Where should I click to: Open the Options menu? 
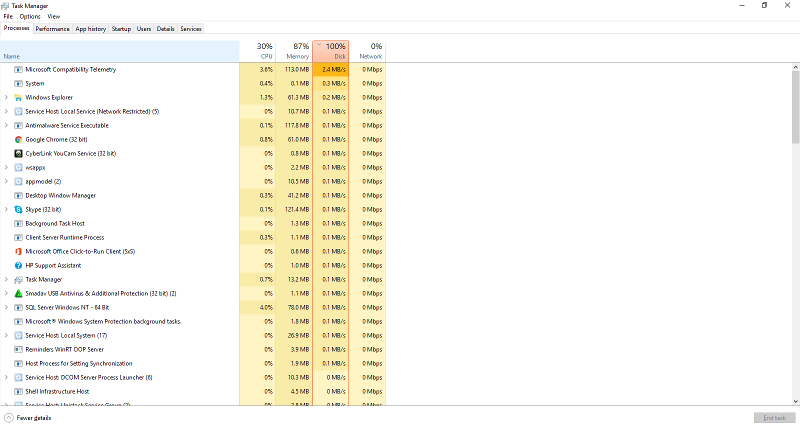point(30,16)
